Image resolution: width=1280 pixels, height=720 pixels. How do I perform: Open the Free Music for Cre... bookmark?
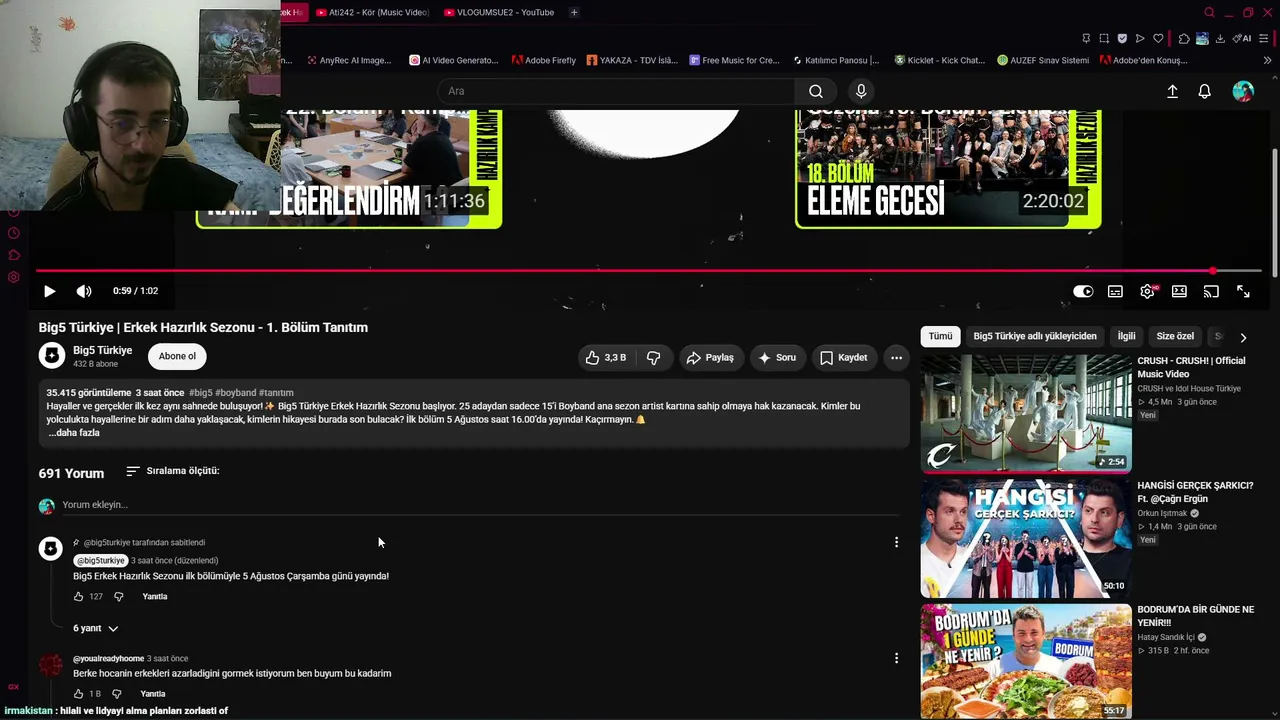[734, 60]
